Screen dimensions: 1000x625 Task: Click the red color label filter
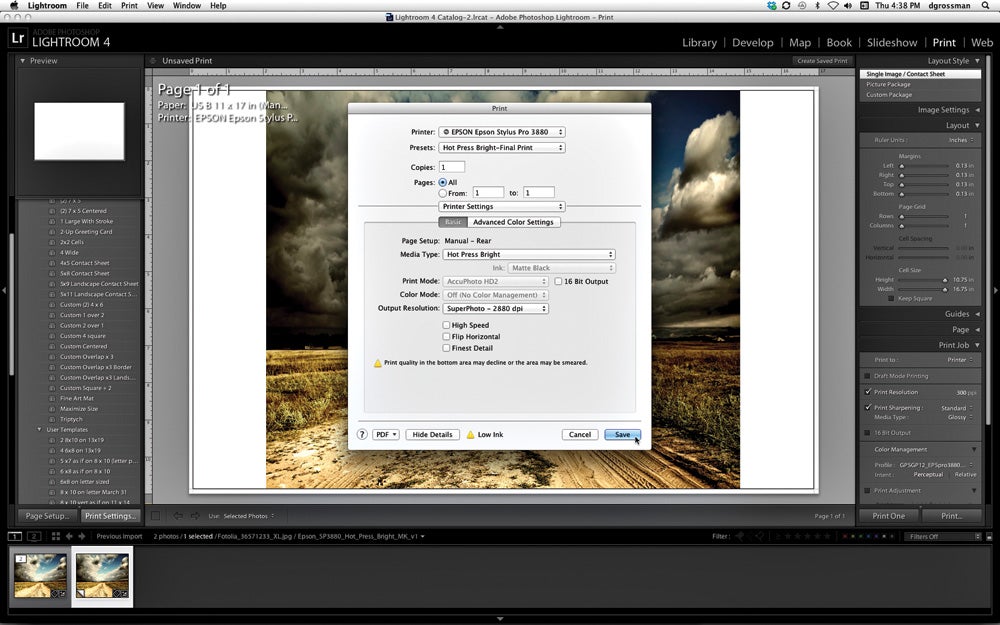(x=846, y=537)
